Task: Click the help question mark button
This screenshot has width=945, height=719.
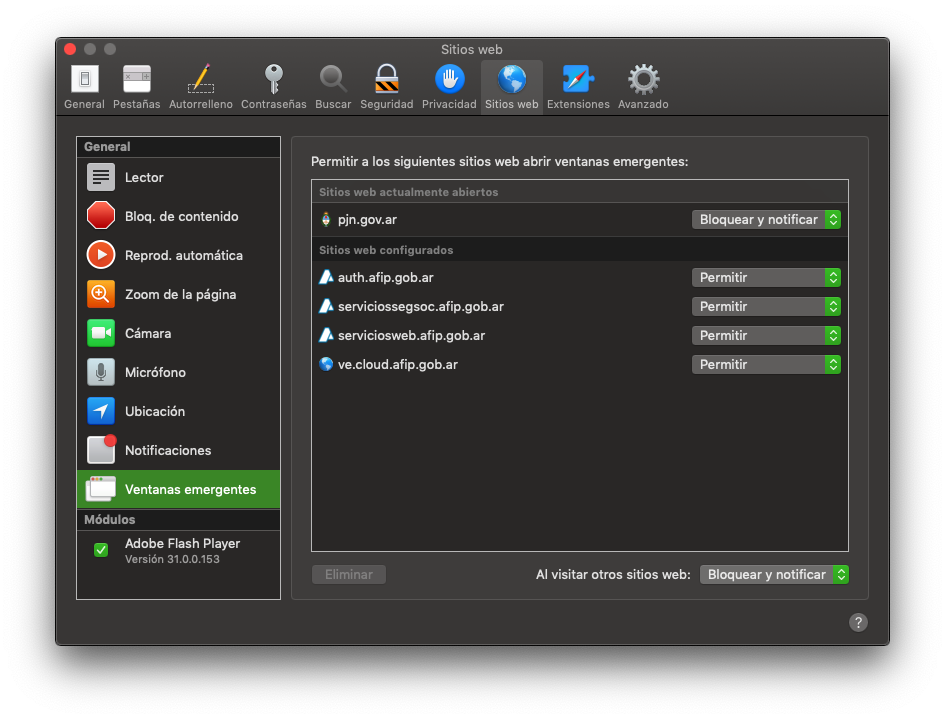Action: tap(858, 622)
